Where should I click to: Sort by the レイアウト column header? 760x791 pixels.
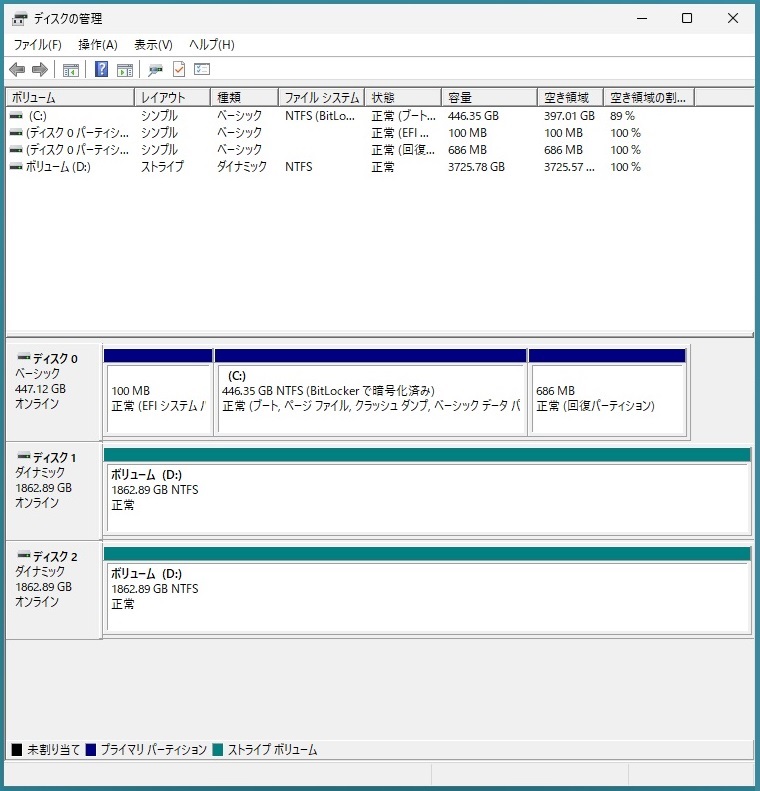(x=172, y=97)
